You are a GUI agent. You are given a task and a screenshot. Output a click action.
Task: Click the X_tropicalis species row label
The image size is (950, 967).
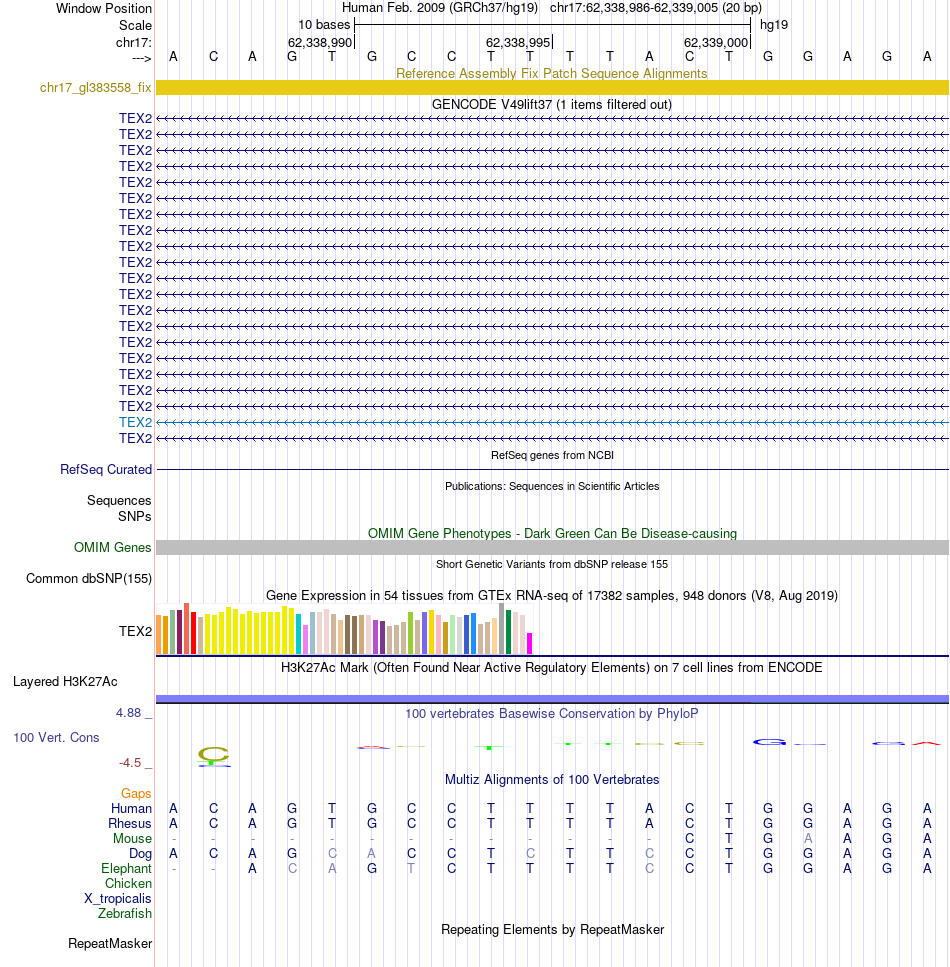tap(117, 899)
